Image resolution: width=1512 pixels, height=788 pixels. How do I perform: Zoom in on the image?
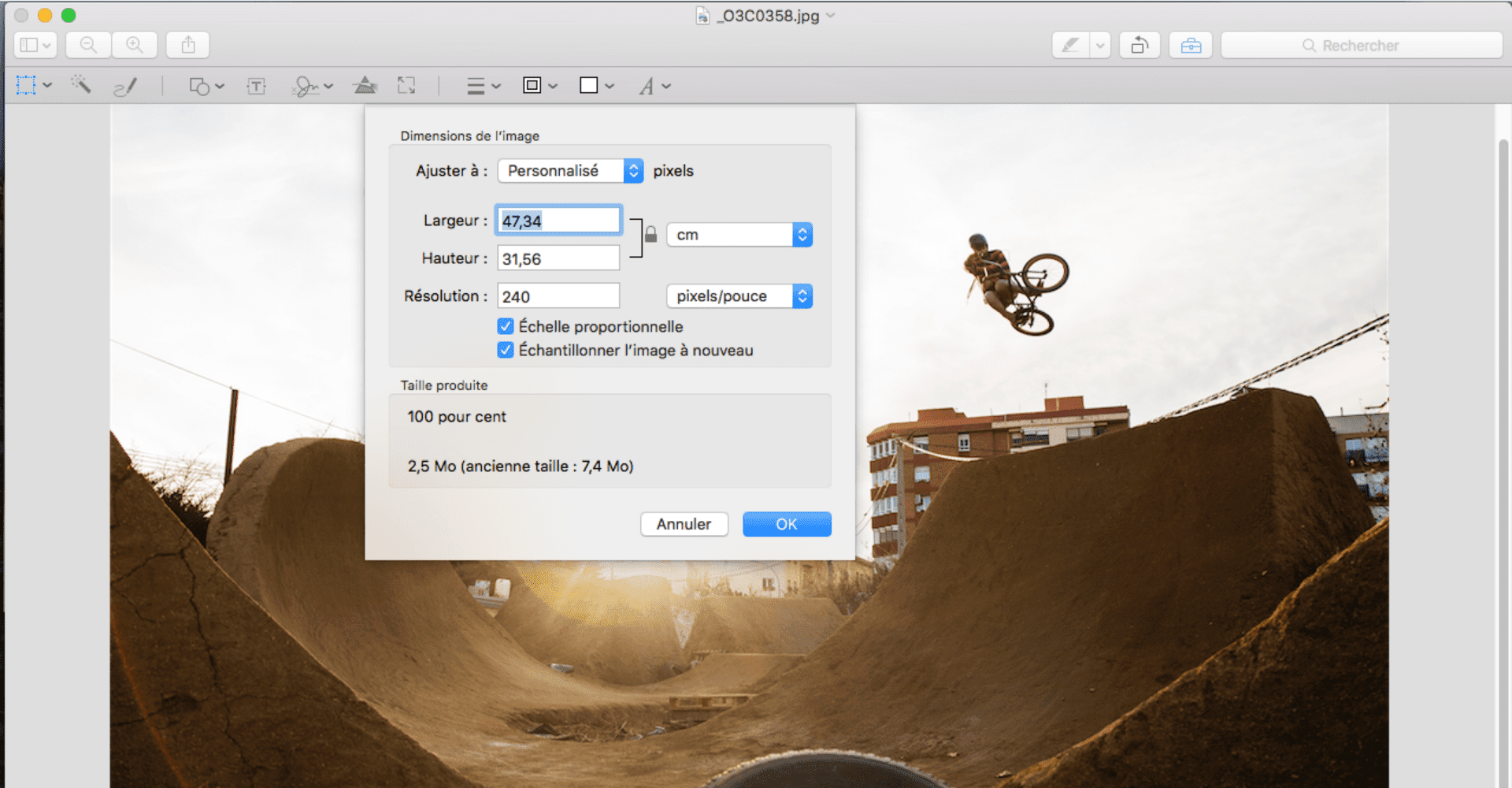(x=135, y=45)
